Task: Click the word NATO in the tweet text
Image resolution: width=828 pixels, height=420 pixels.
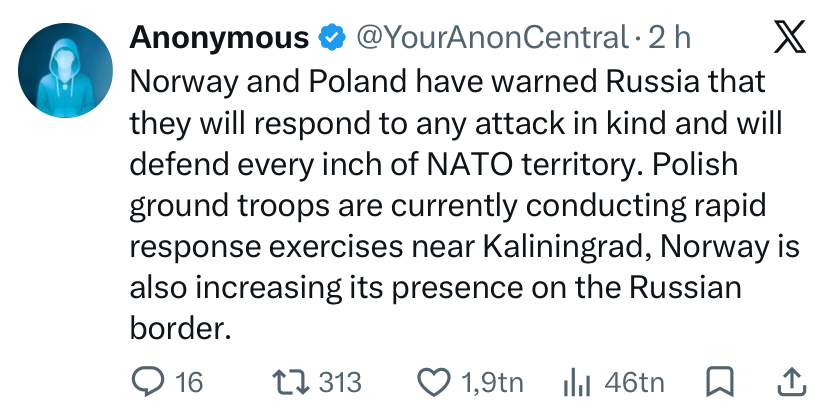Action: point(469,164)
